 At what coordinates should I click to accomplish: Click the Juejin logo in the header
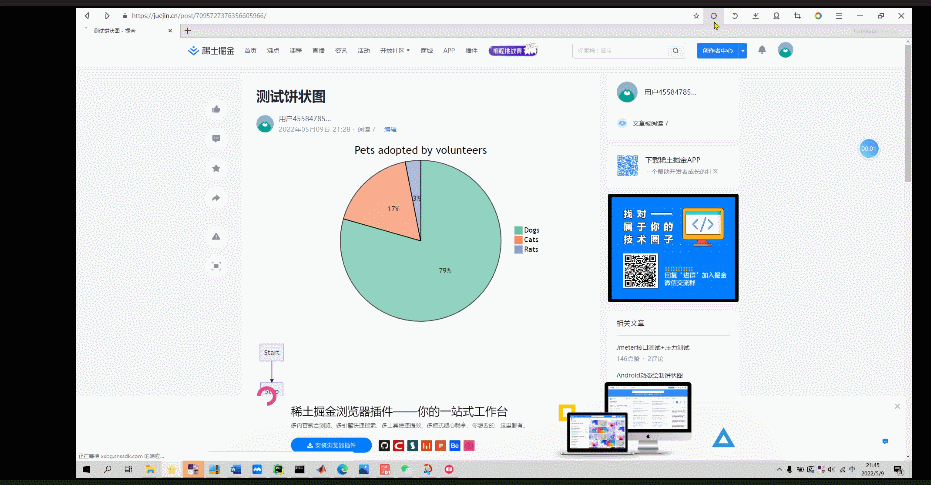(211, 51)
